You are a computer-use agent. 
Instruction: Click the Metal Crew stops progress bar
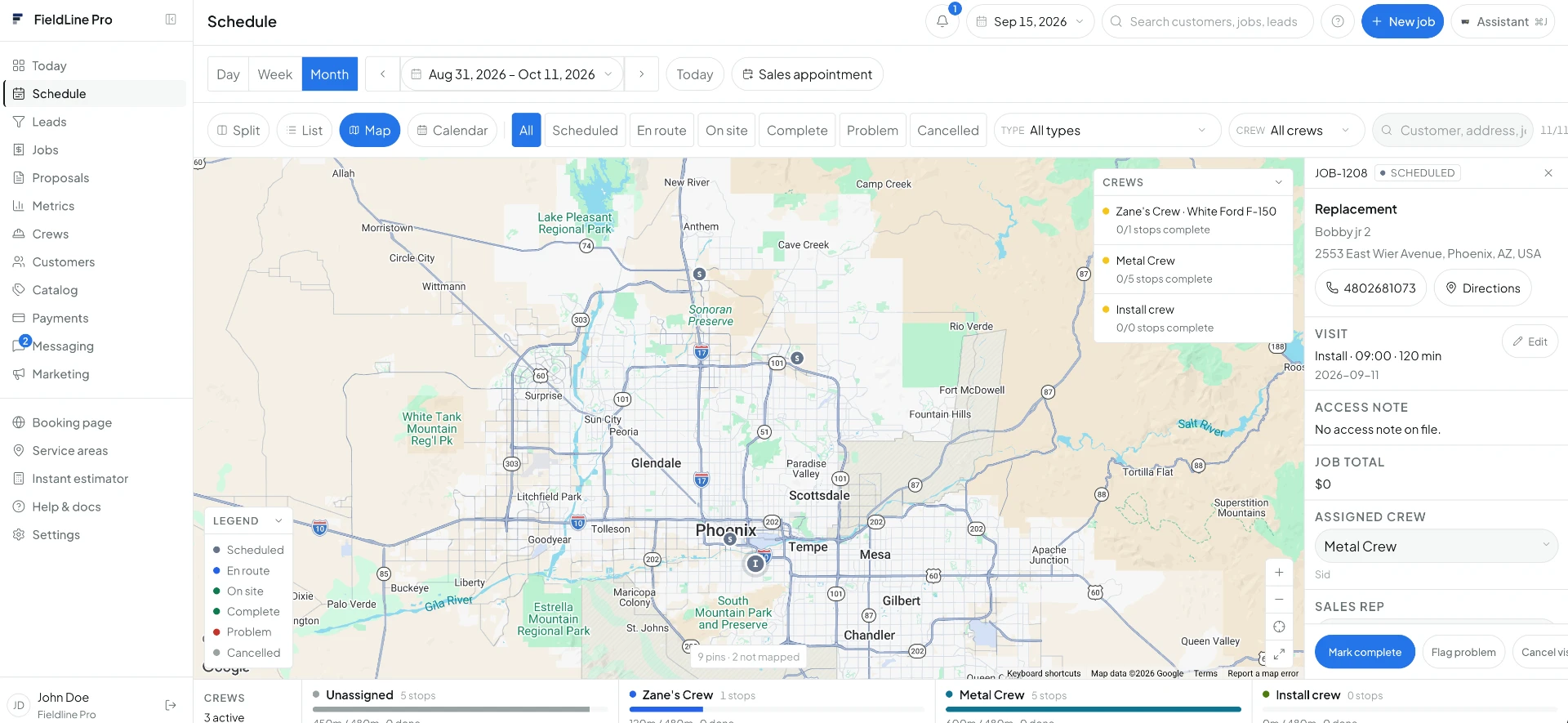[x=1093, y=709]
